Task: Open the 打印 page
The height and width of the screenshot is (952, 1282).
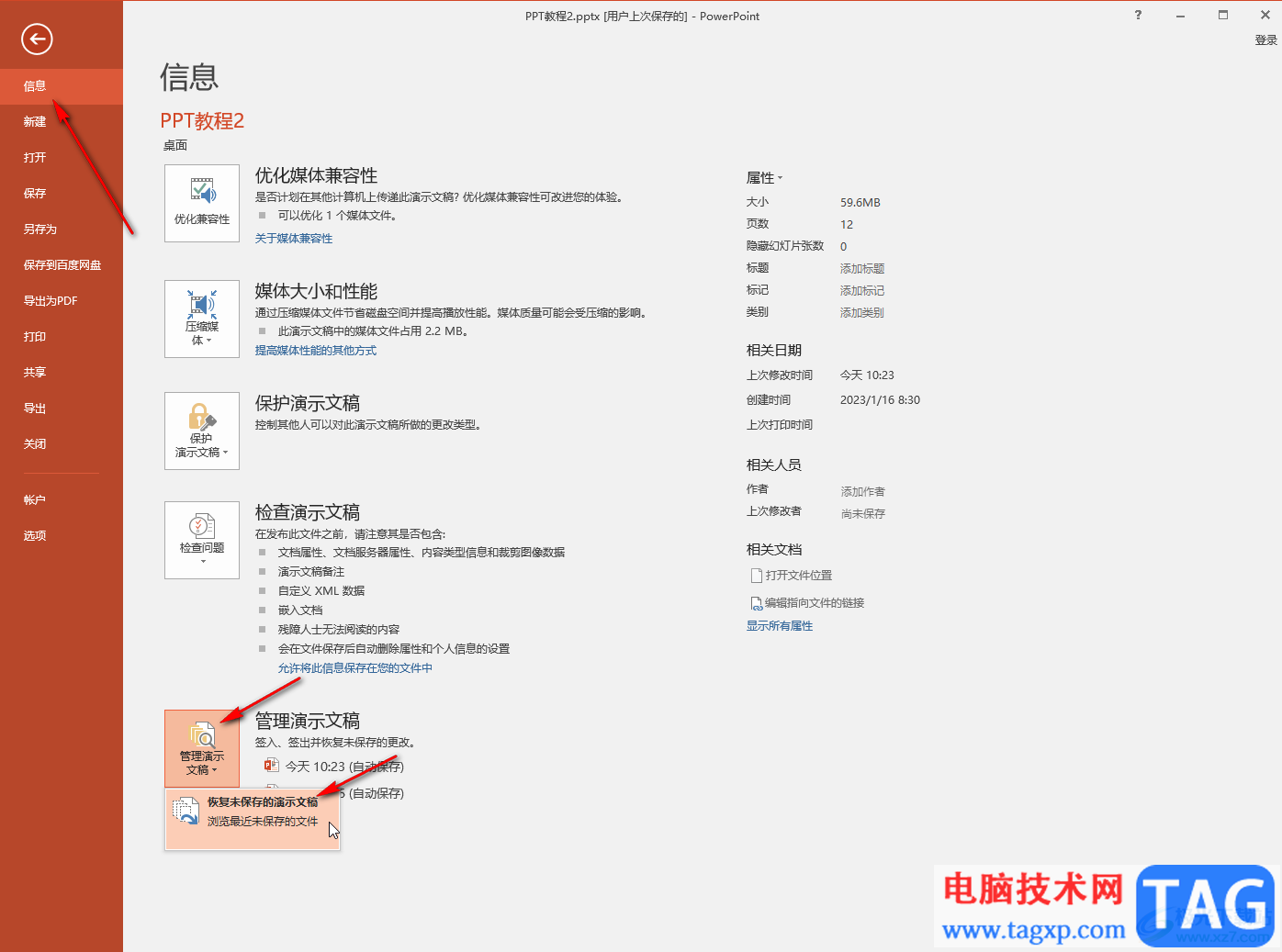Action: (62, 337)
